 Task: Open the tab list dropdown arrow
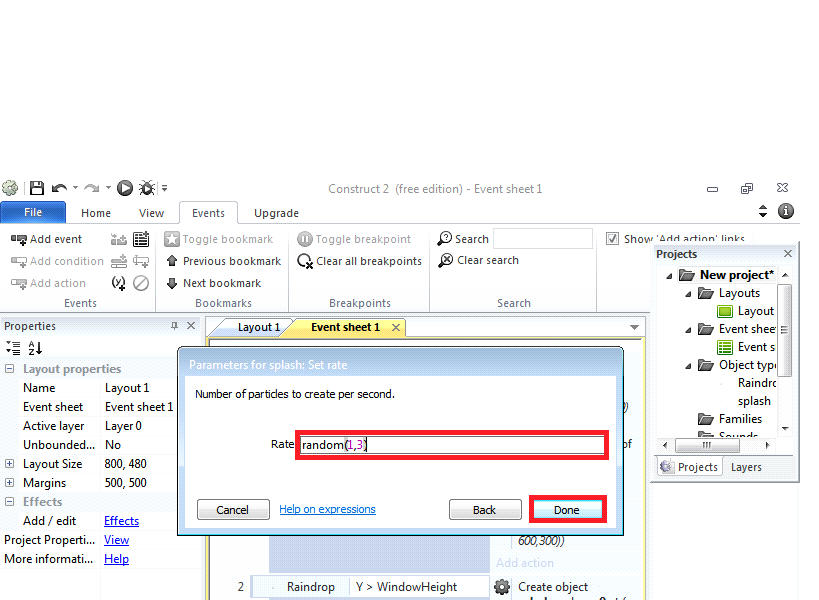[x=634, y=327]
